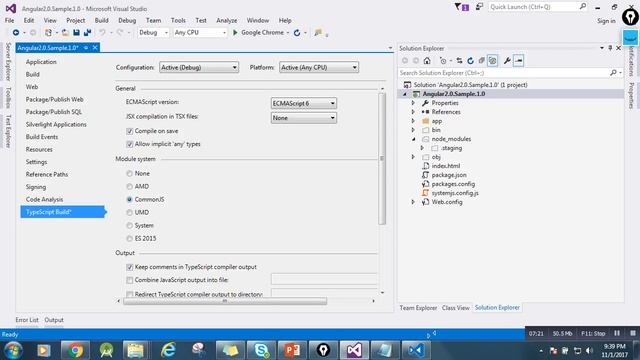Open the Platform Active (Any CPU) dropdown
This screenshot has height=360, width=640.
pos(319,67)
